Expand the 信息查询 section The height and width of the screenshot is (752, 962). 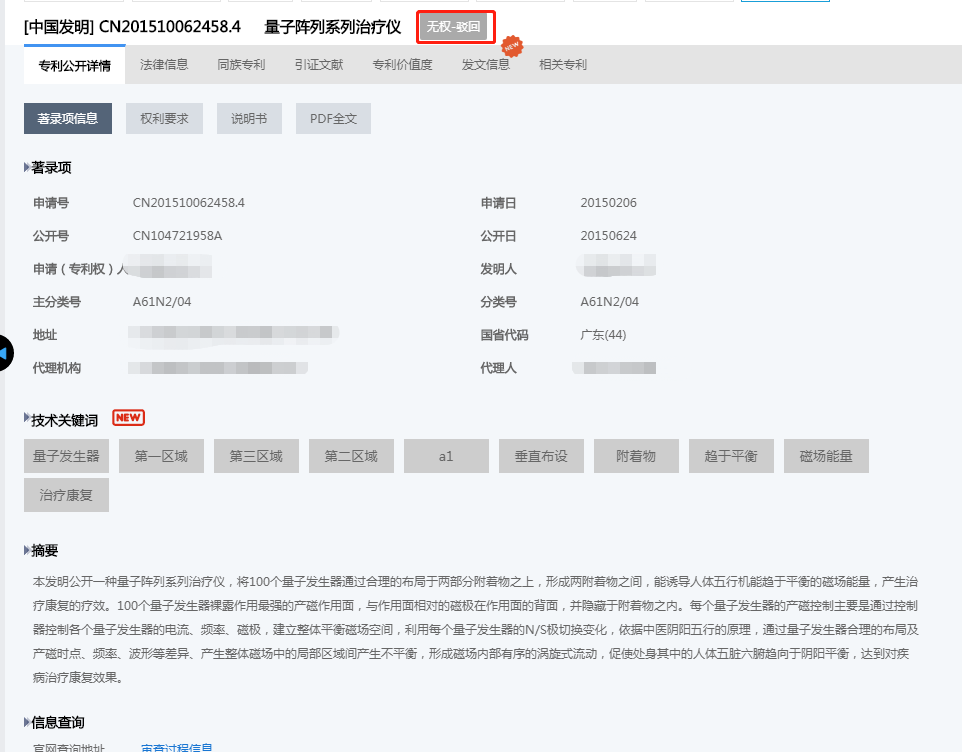[27, 723]
